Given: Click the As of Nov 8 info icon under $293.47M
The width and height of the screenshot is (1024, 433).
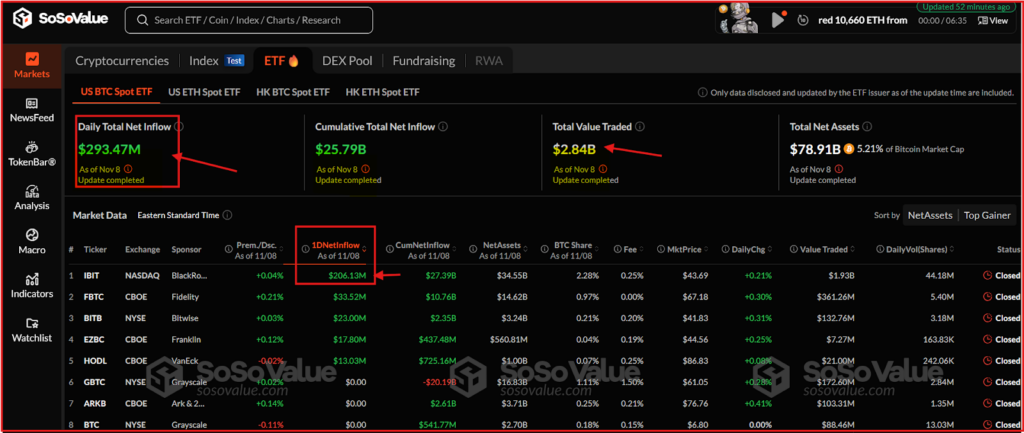Looking at the screenshot, I should 128,169.
